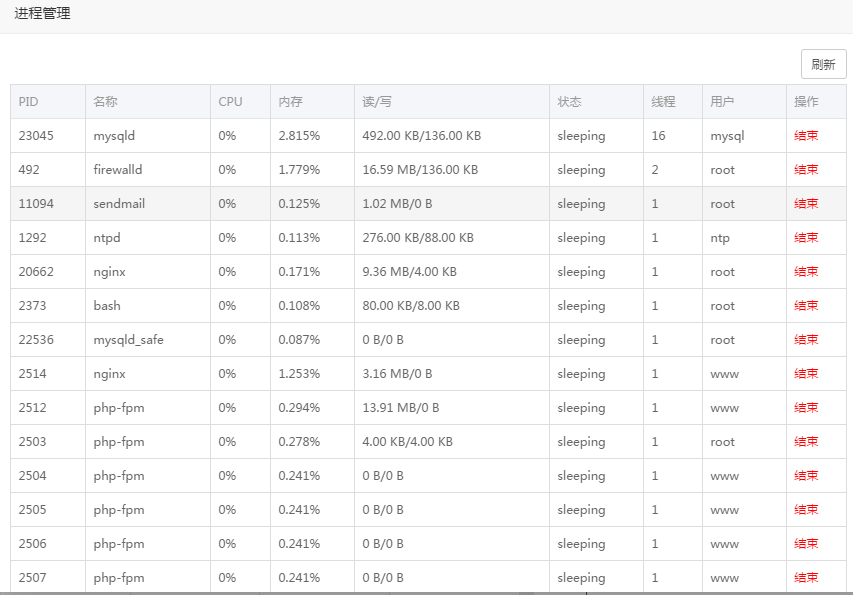The image size is (853, 595).
Task: Click the 读/写 column header
Action: click(376, 102)
